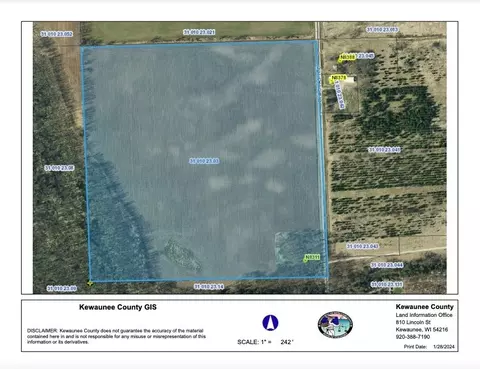Image resolution: width=480 pixels, height=369 pixels.
Task: Click the green address marker inside the highlighted parcel
Action: click(312, 258)
